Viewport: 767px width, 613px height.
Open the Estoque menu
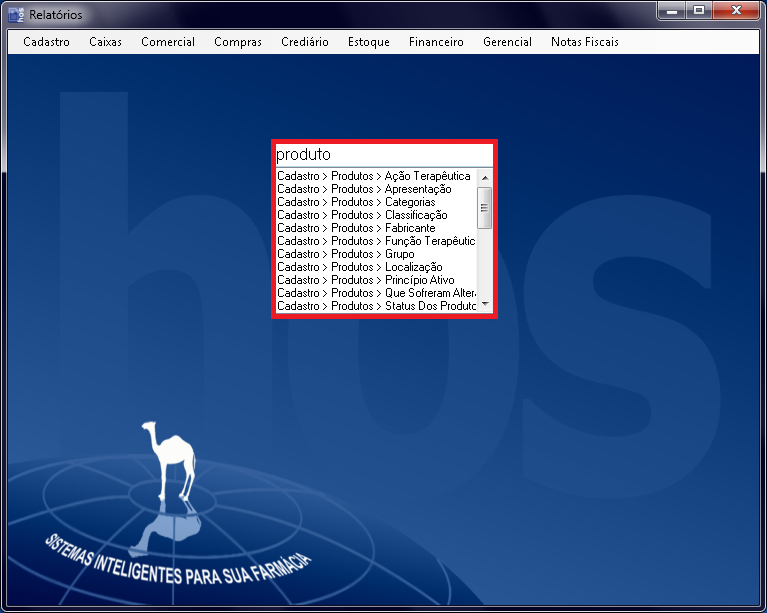(369, 42)
